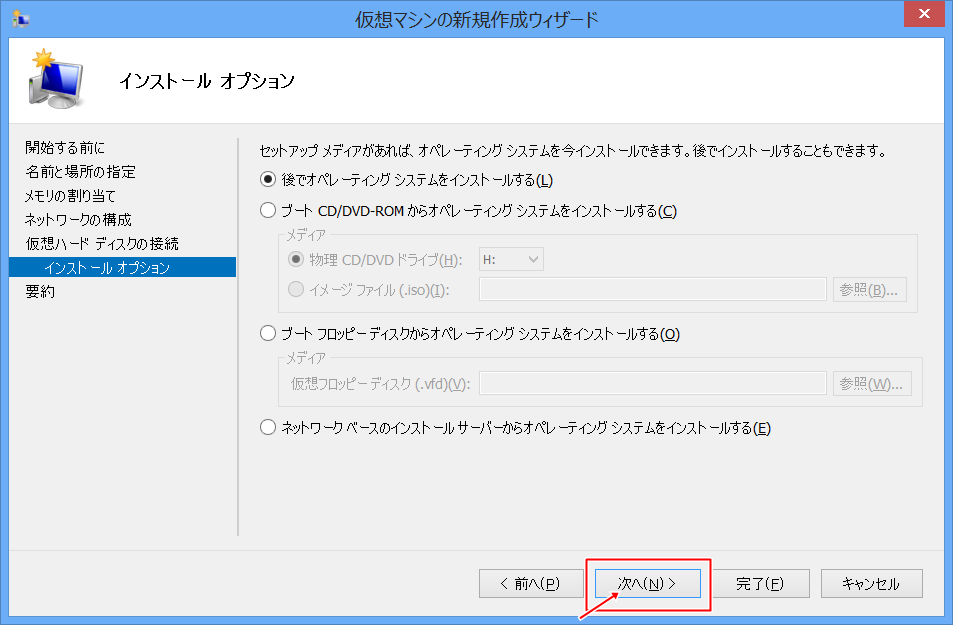Click the virtual machine computer icon in header

[55, 80]
